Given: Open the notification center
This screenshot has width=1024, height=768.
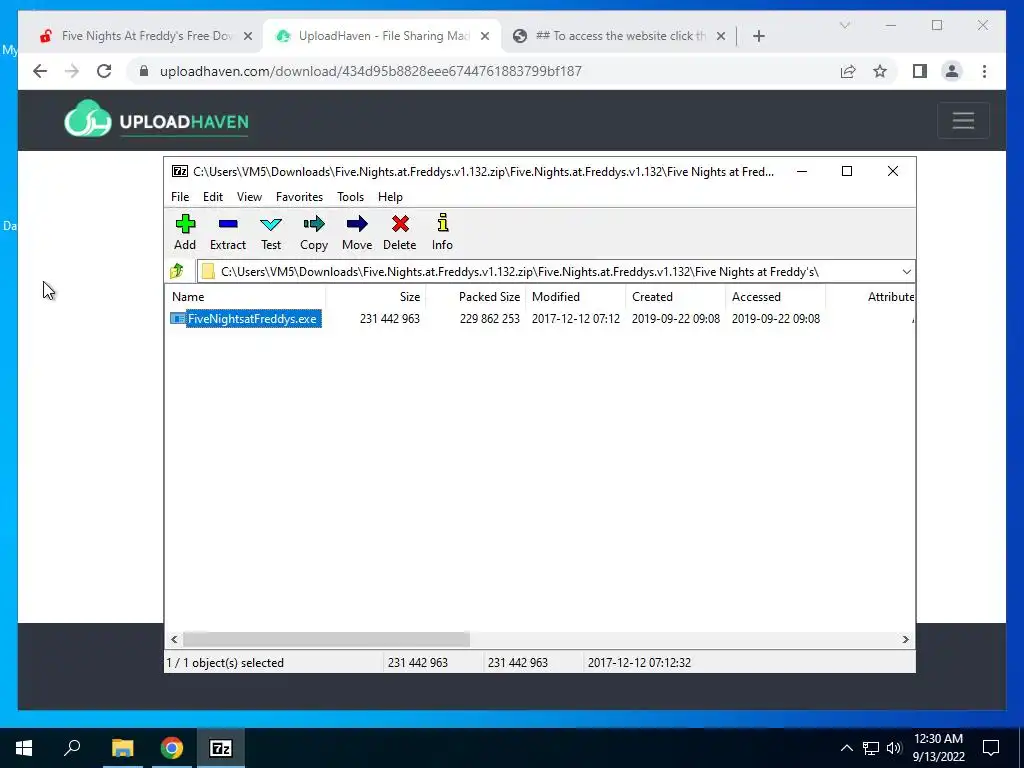Looking at the screenshot, I should pos(991,748).
